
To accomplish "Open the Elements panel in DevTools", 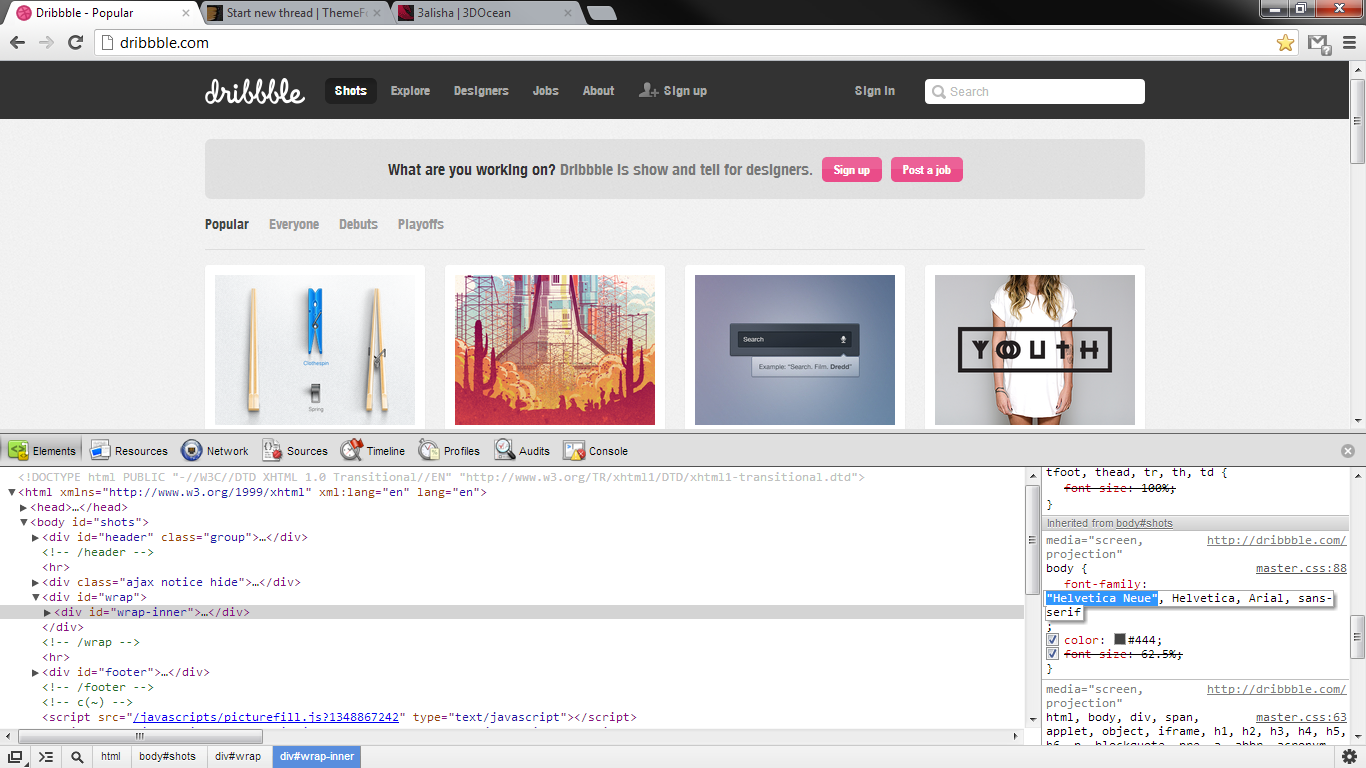I will (x=42, y=451).
